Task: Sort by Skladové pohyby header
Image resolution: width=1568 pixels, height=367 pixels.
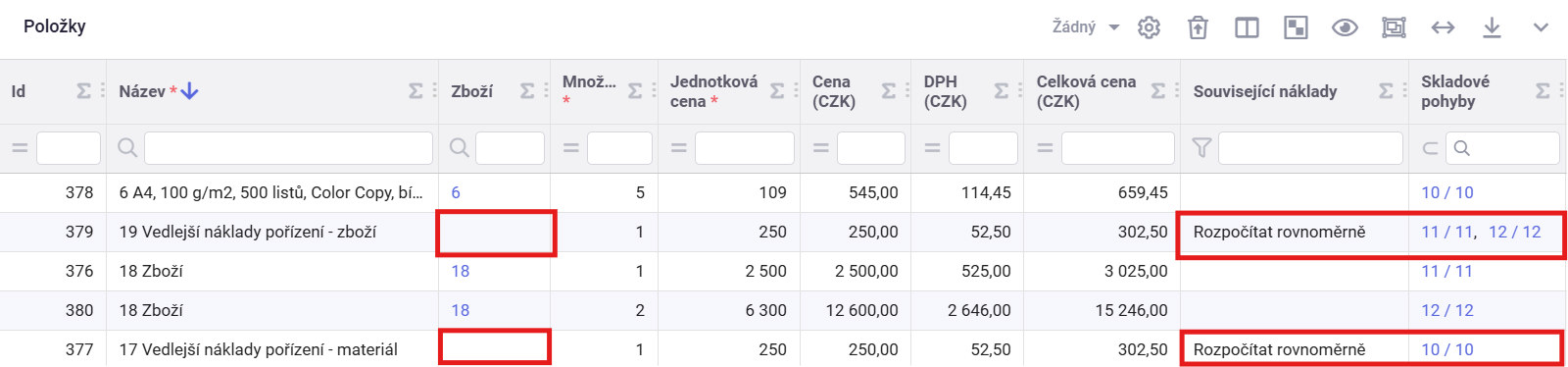Action: coord(1455,91)
